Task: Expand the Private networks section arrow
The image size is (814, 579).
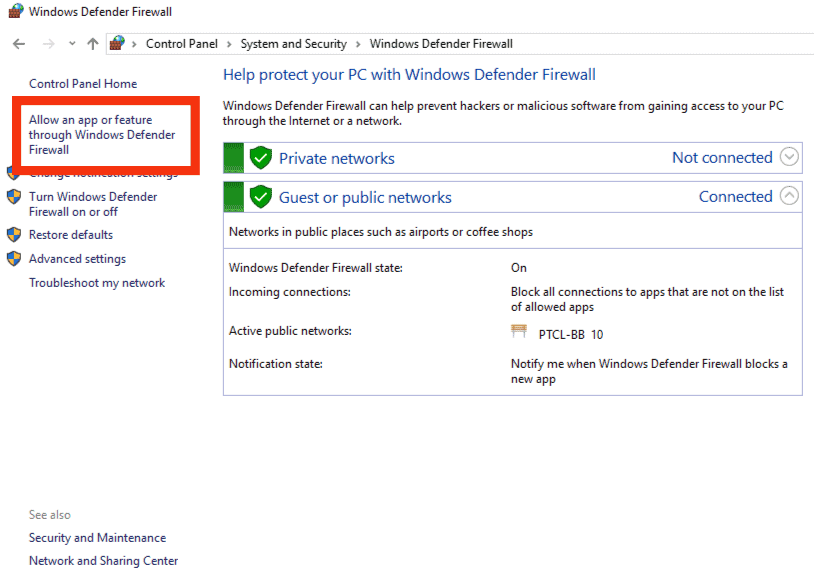Action: [x=789, y=156]
